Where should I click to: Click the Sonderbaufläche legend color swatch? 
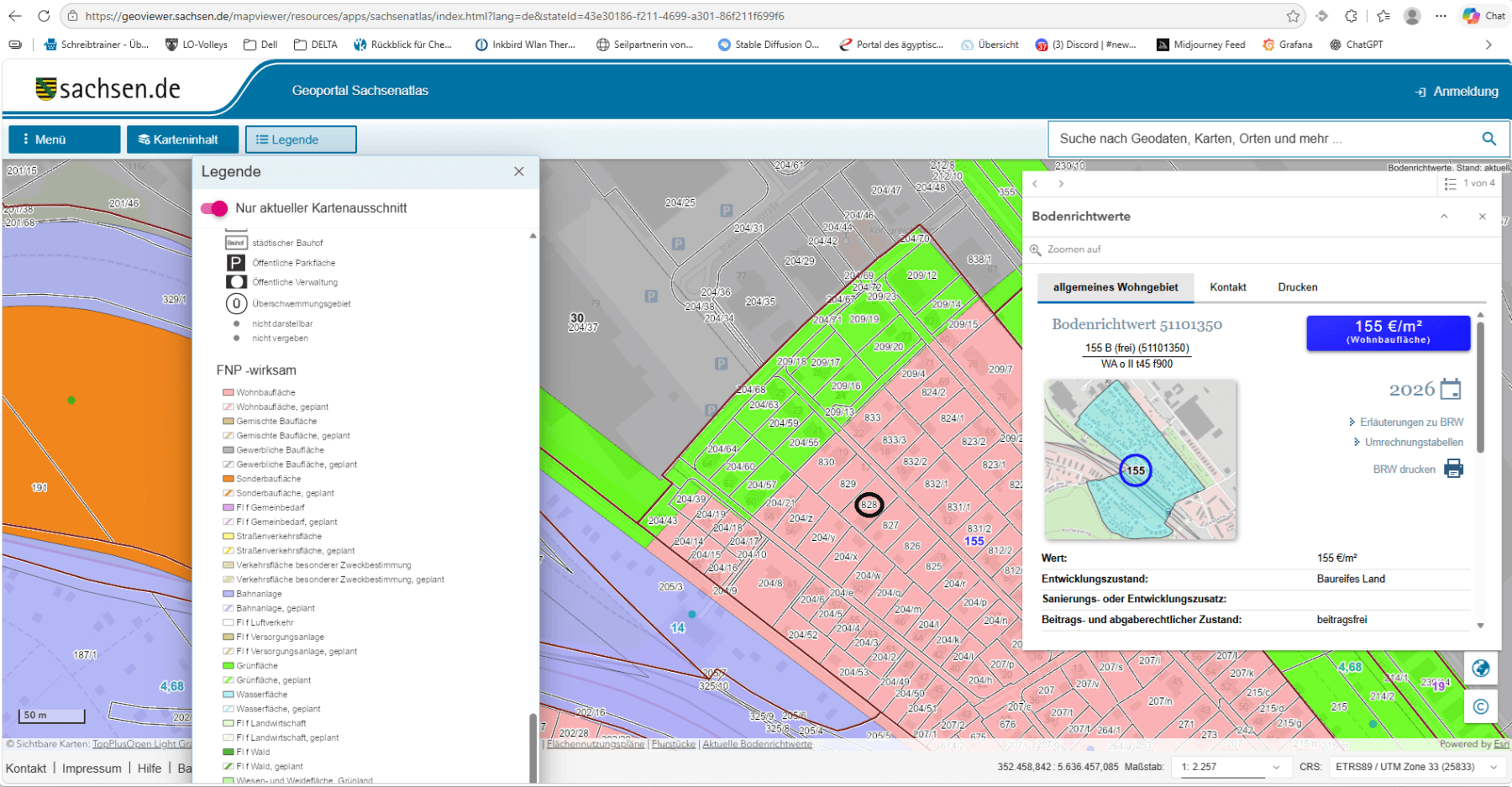(228, 479)
